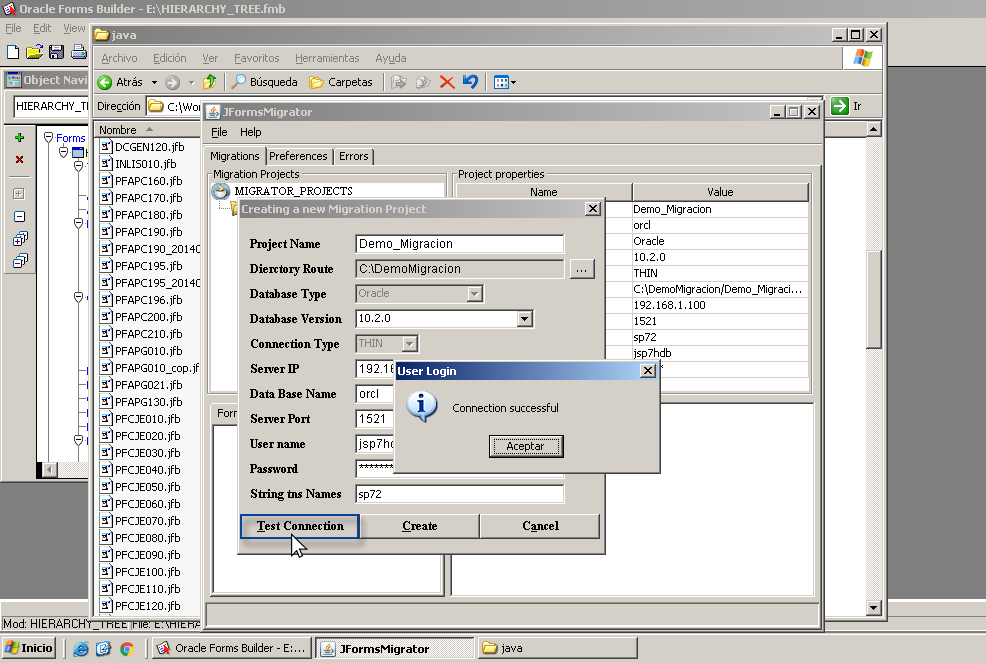
Task: Click the Directory Route field
Action: pyautogui.click(x=460, y=269)
